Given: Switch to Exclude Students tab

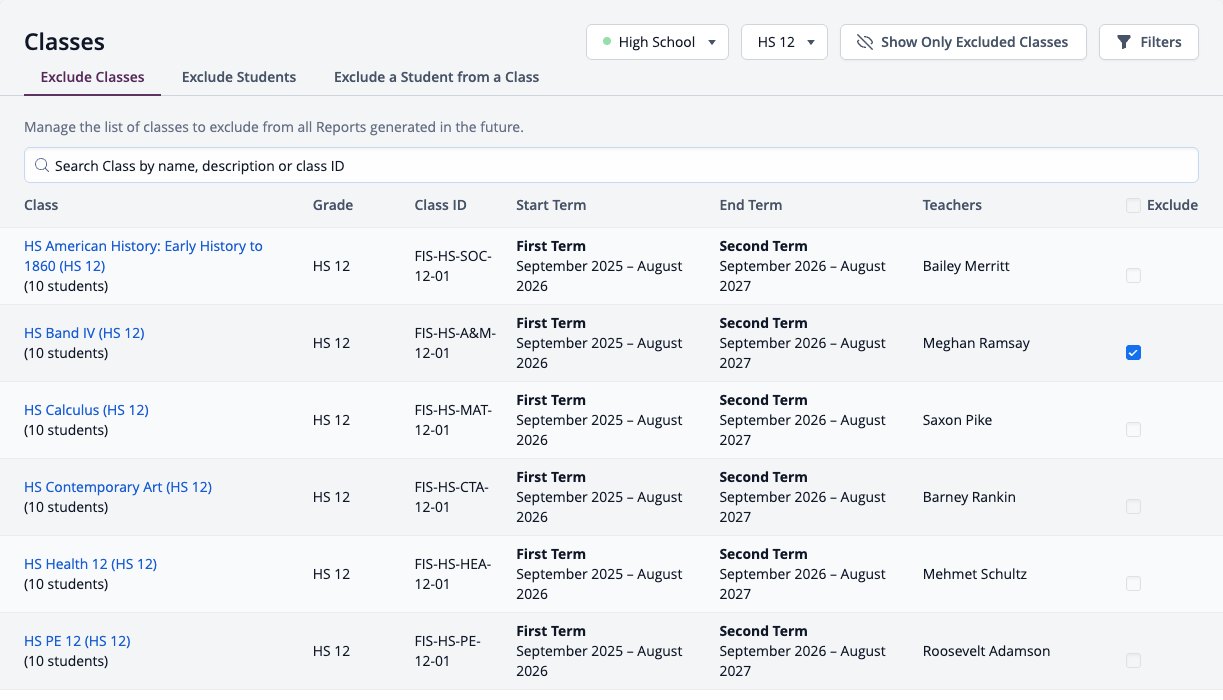Looking at the screenshot, I should [x=239, y=77].
